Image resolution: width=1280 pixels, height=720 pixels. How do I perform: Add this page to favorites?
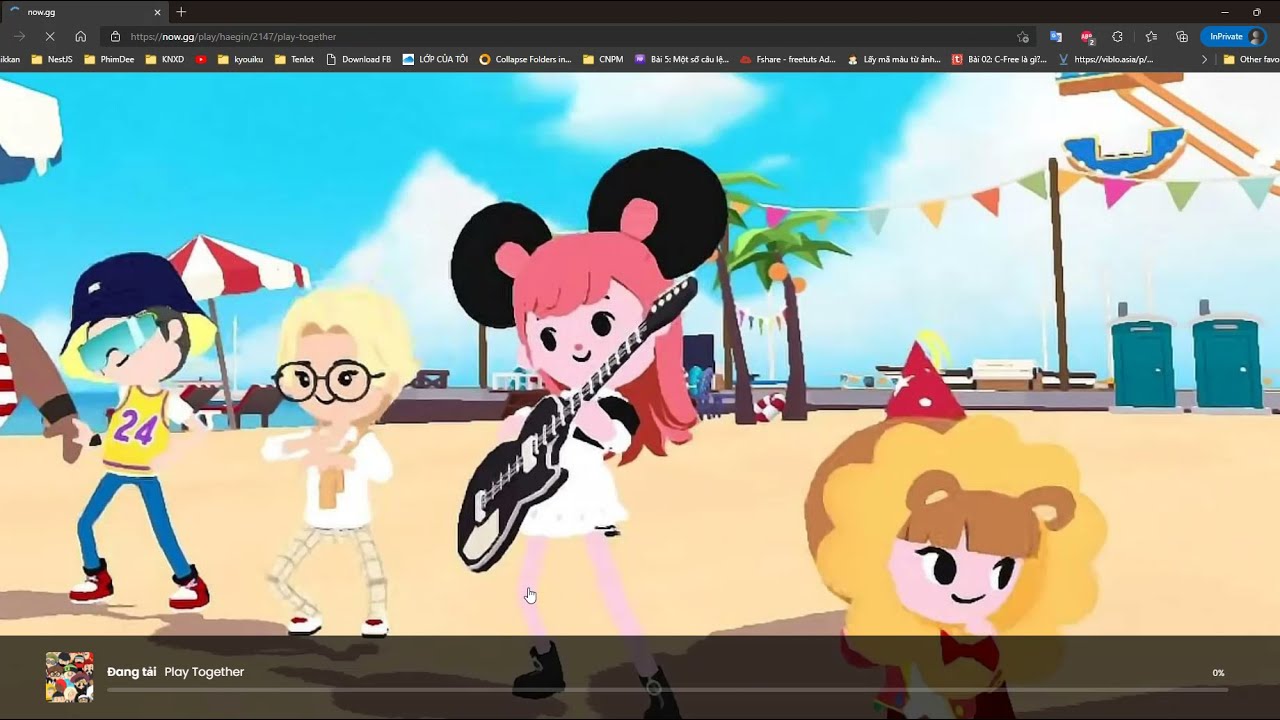point(1022,36)
